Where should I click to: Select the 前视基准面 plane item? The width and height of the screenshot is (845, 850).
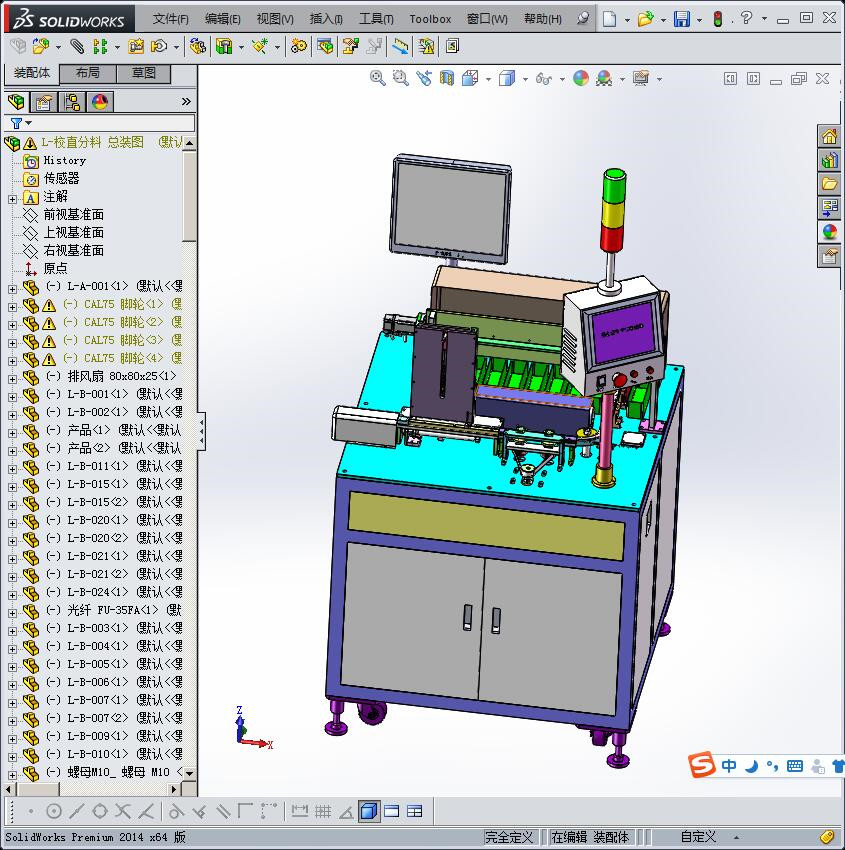(73, 215)
